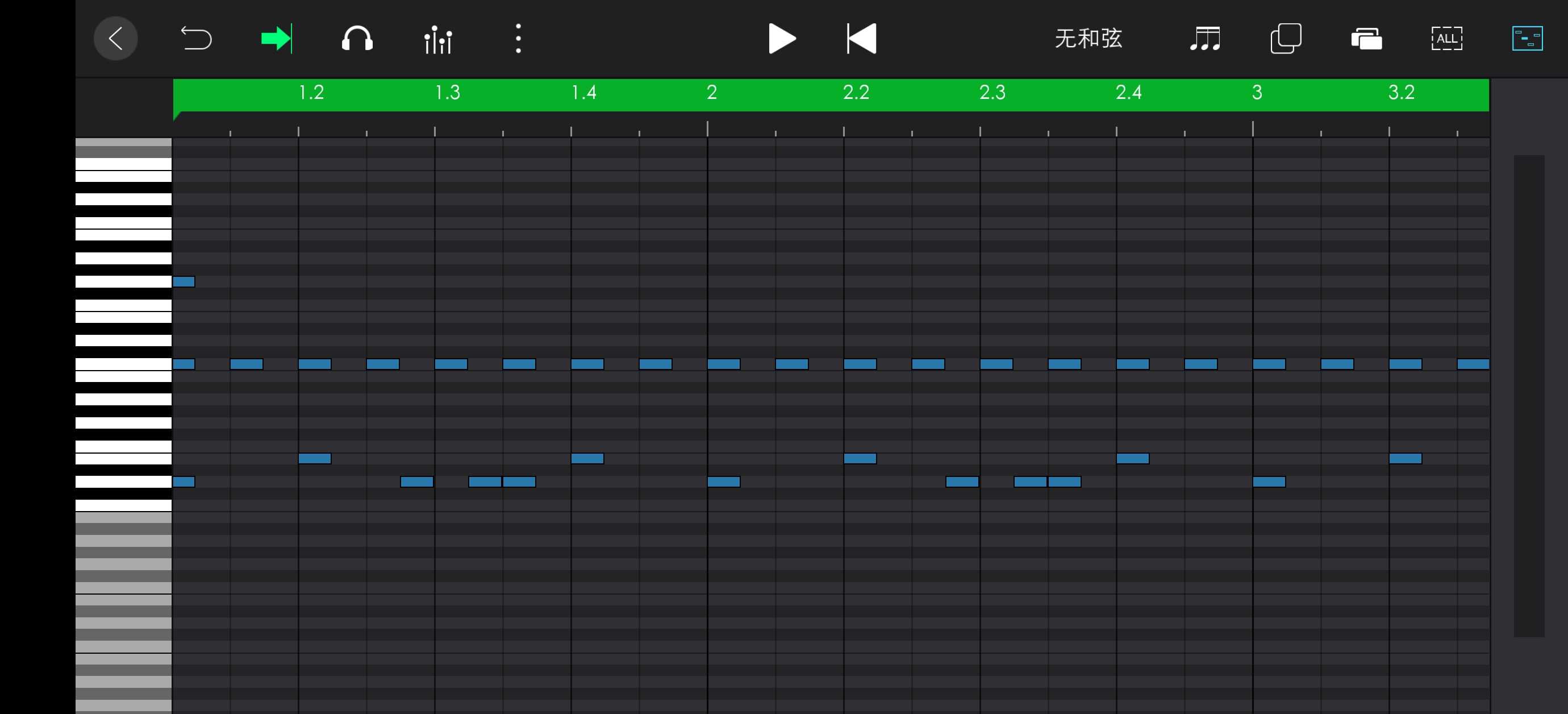Click beat 1.3 on the timeline ruler

click(x=448, y=93)
